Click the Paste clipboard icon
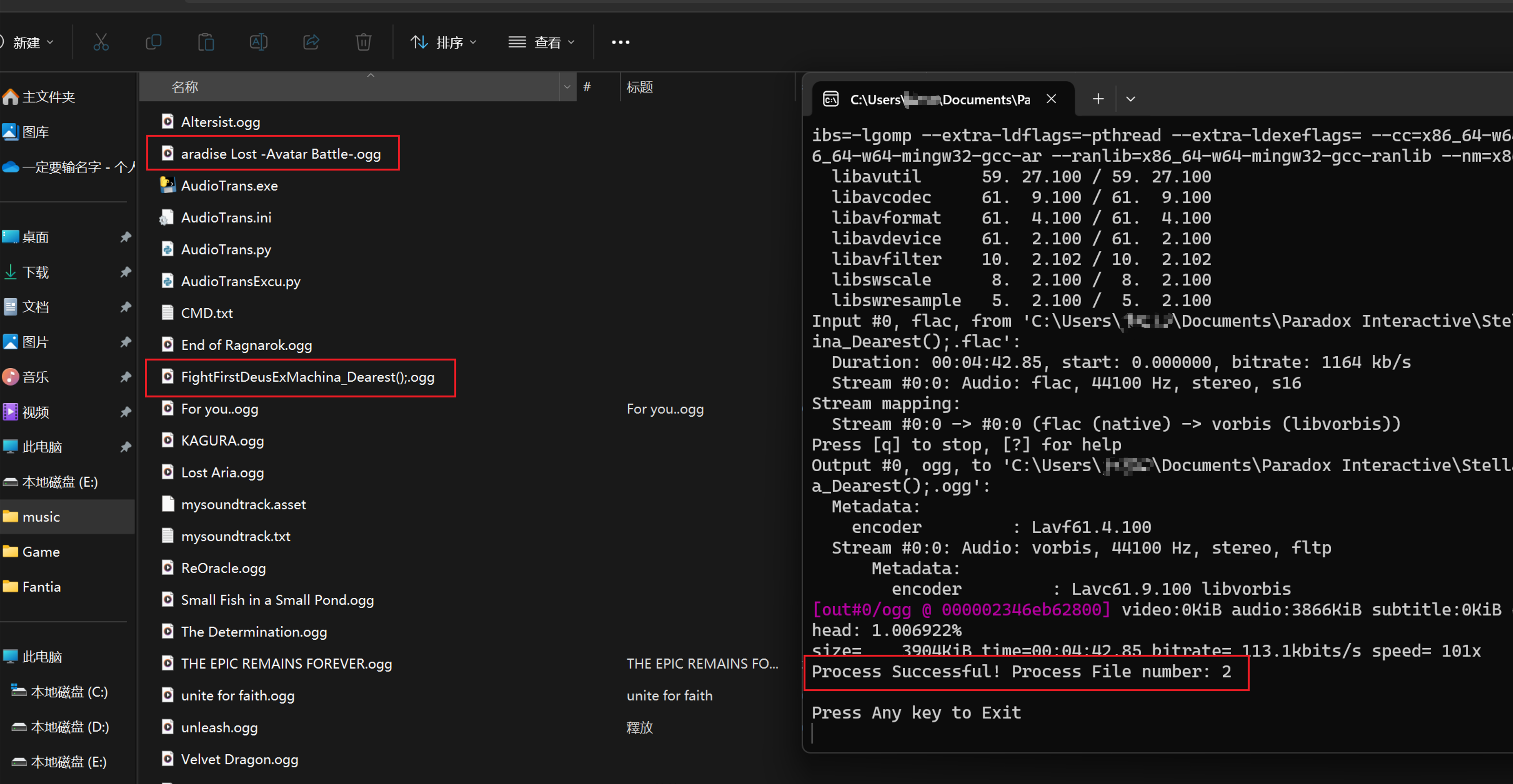 tap(205, 42)
